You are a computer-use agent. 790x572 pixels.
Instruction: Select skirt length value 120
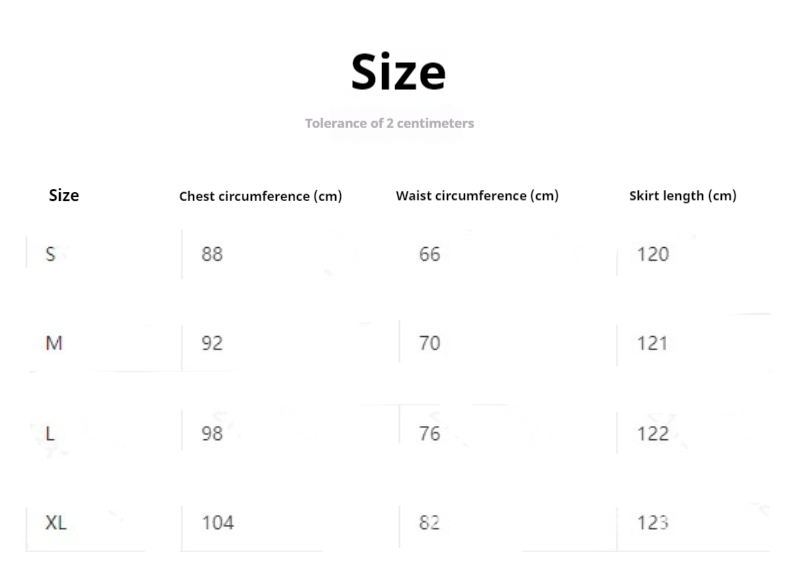(653, 254)
